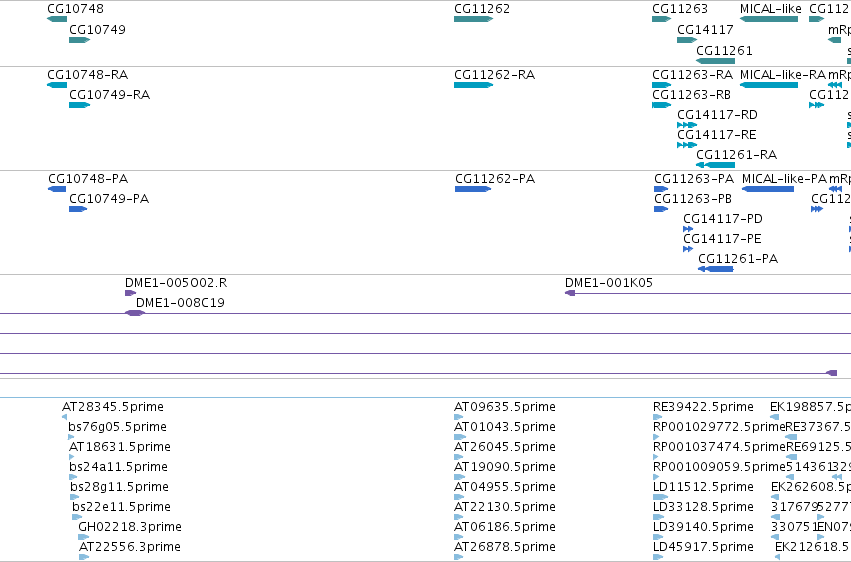Click EST AT04955.5prime
Screen dimensions: 851x562
459,497
